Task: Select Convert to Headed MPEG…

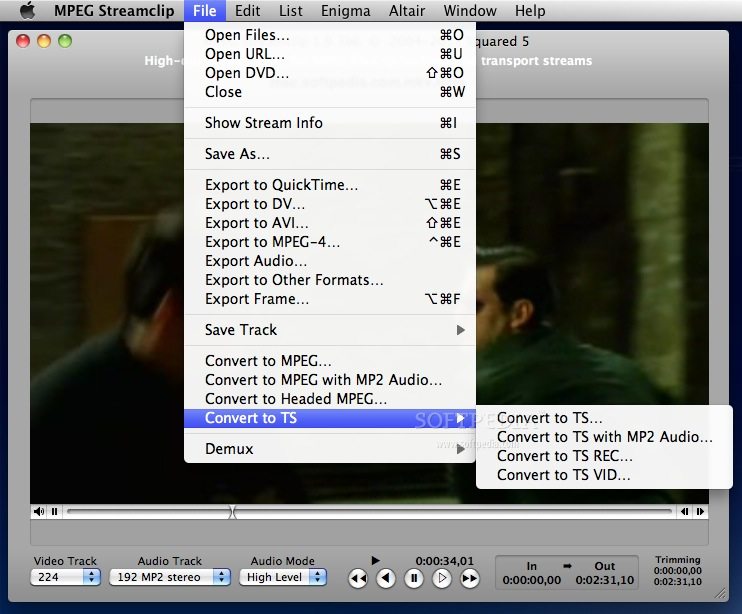Action: [330, 399]
